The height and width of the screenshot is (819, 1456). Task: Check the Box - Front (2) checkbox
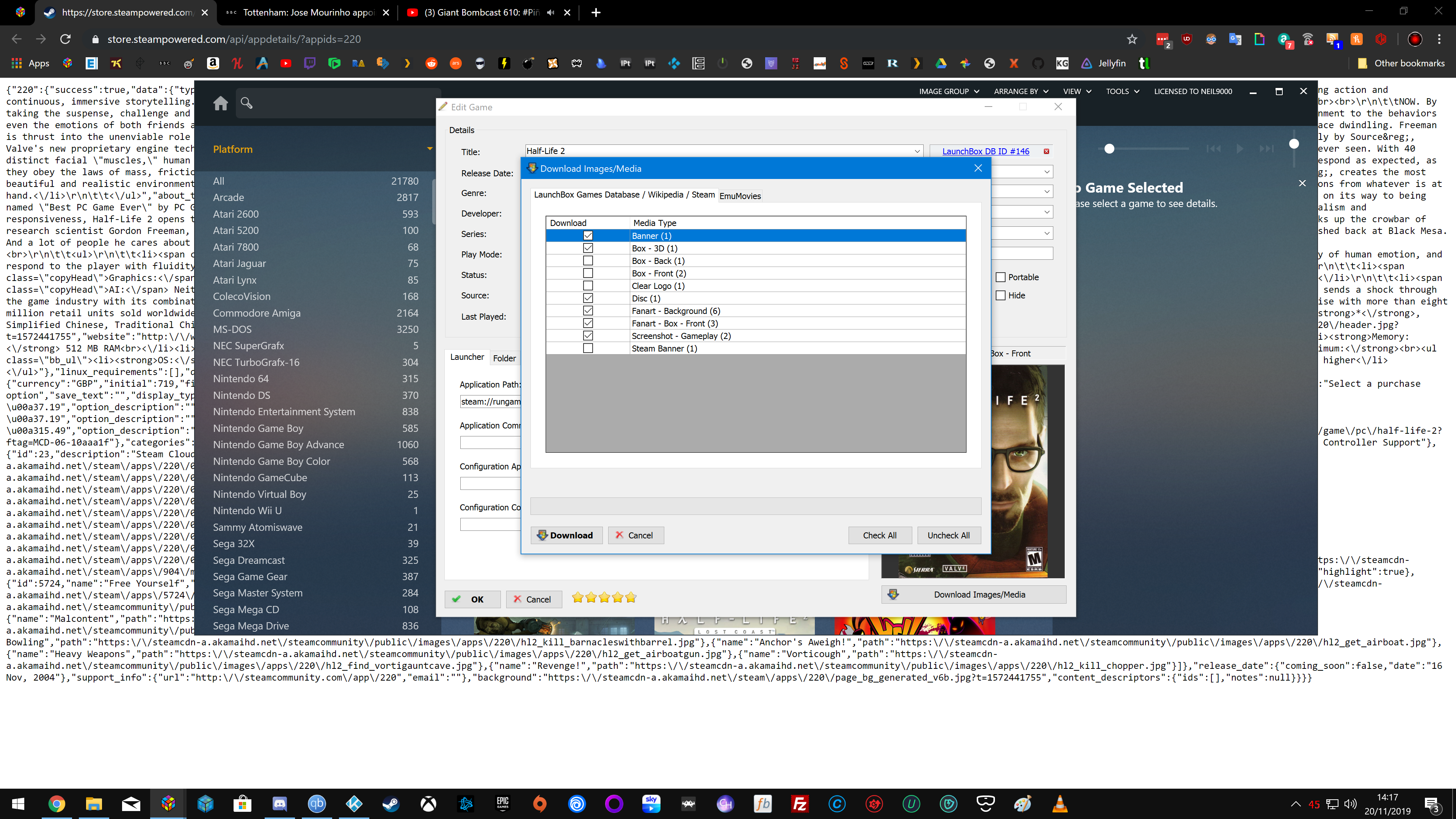coord(588,273)
